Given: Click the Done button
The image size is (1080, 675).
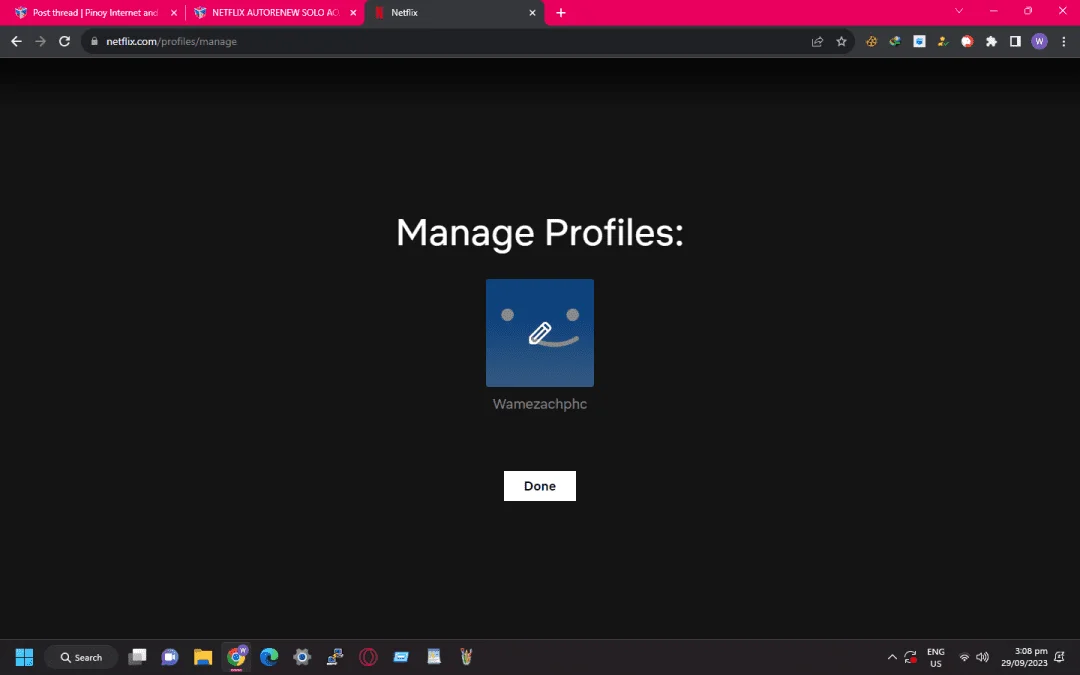Looking at the screenshot, I should (x=539, y=486).
